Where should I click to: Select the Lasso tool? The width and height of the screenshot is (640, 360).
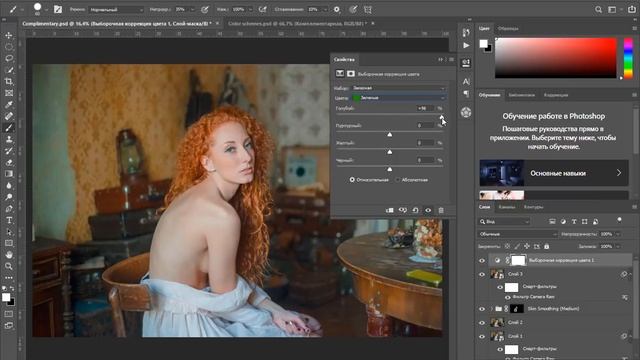coord(9,58)
